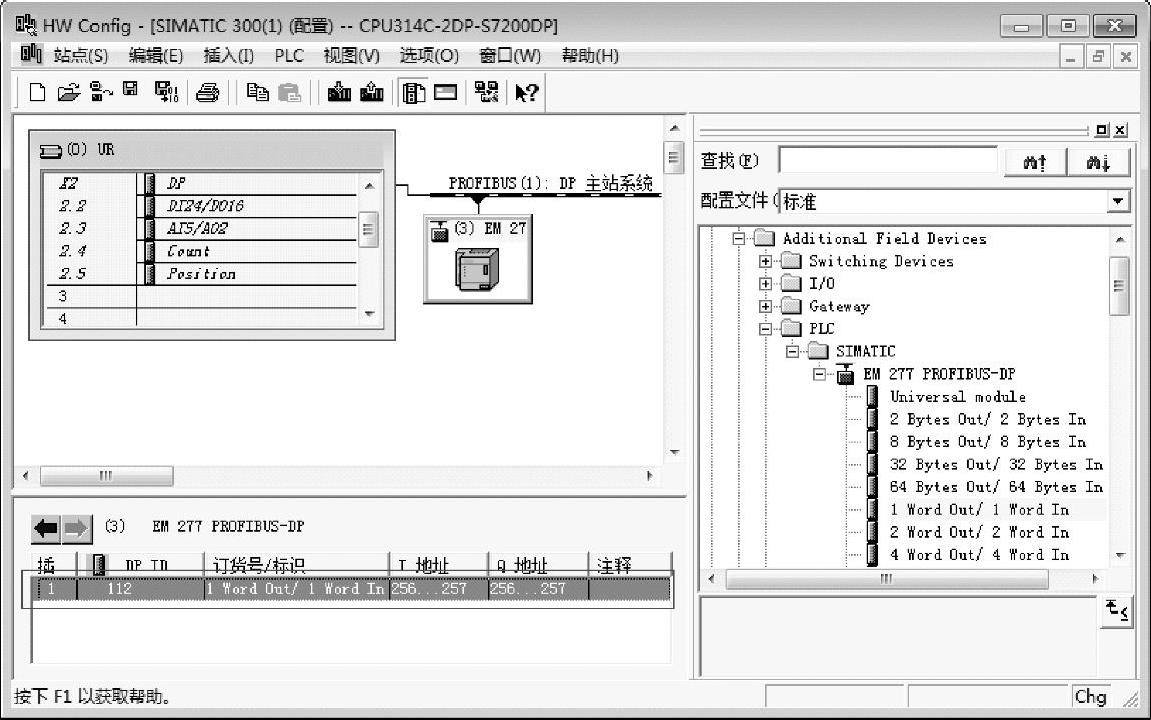1151x720 pixels.
Task: Click the Print toolbar icon
Action: [x=208, y=92]
